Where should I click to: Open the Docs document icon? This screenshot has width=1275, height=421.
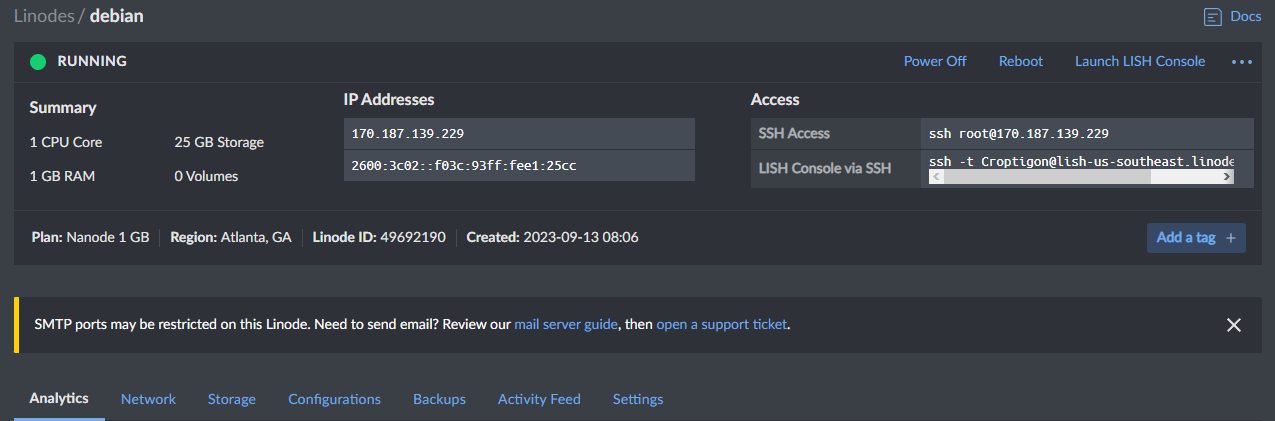coord(1213,16)
